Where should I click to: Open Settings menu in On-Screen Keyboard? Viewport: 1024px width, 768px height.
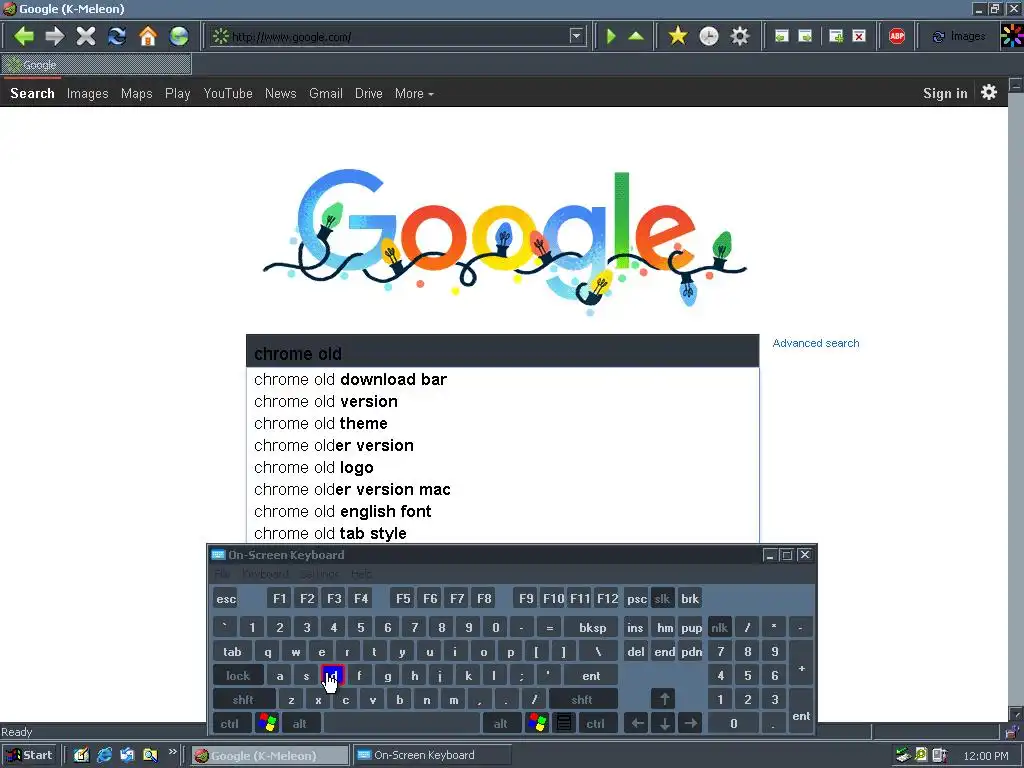pyautogui.click(x=319, y=574)
